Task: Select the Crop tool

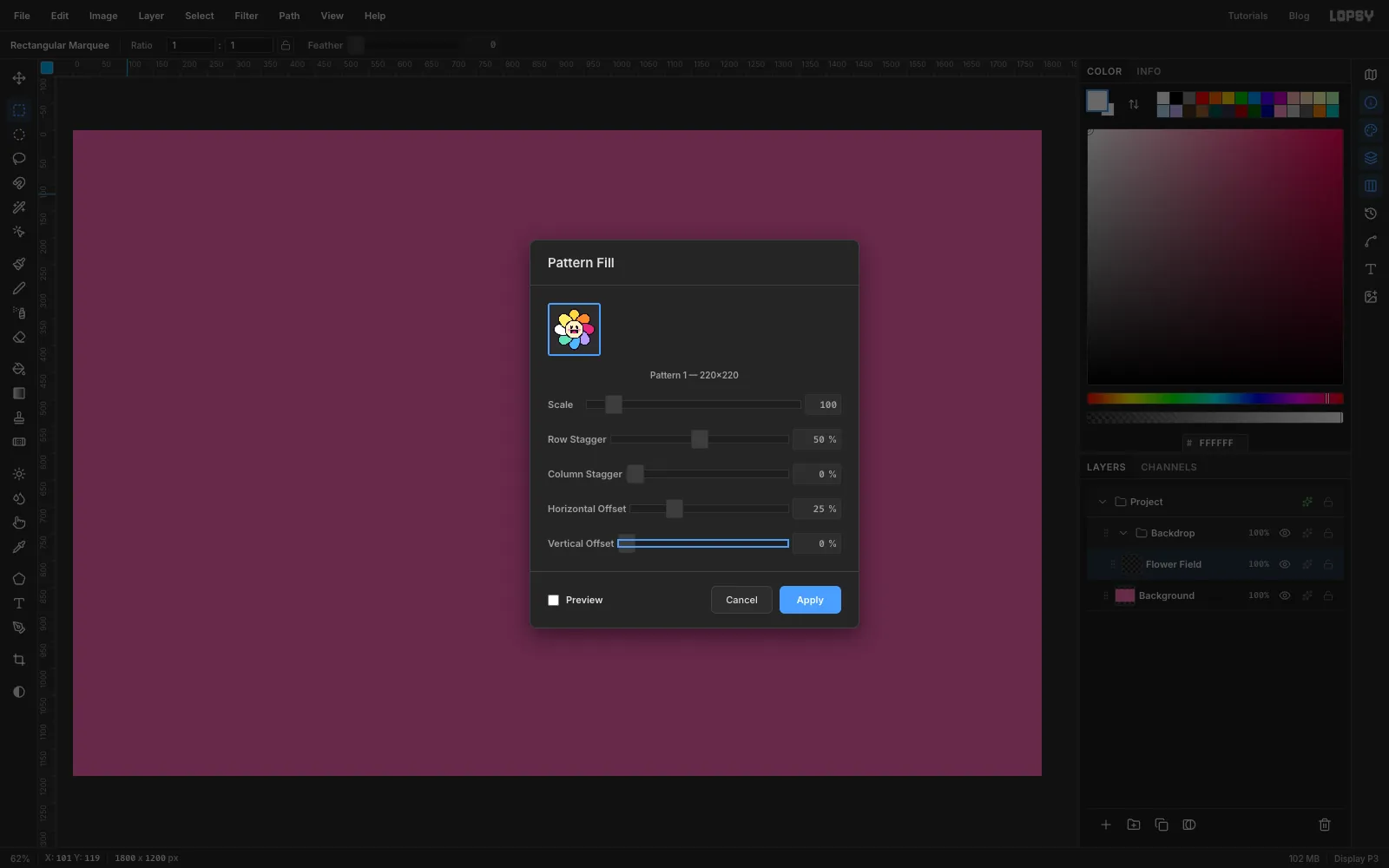Action: pyautogui.click(x=19, y=660)
